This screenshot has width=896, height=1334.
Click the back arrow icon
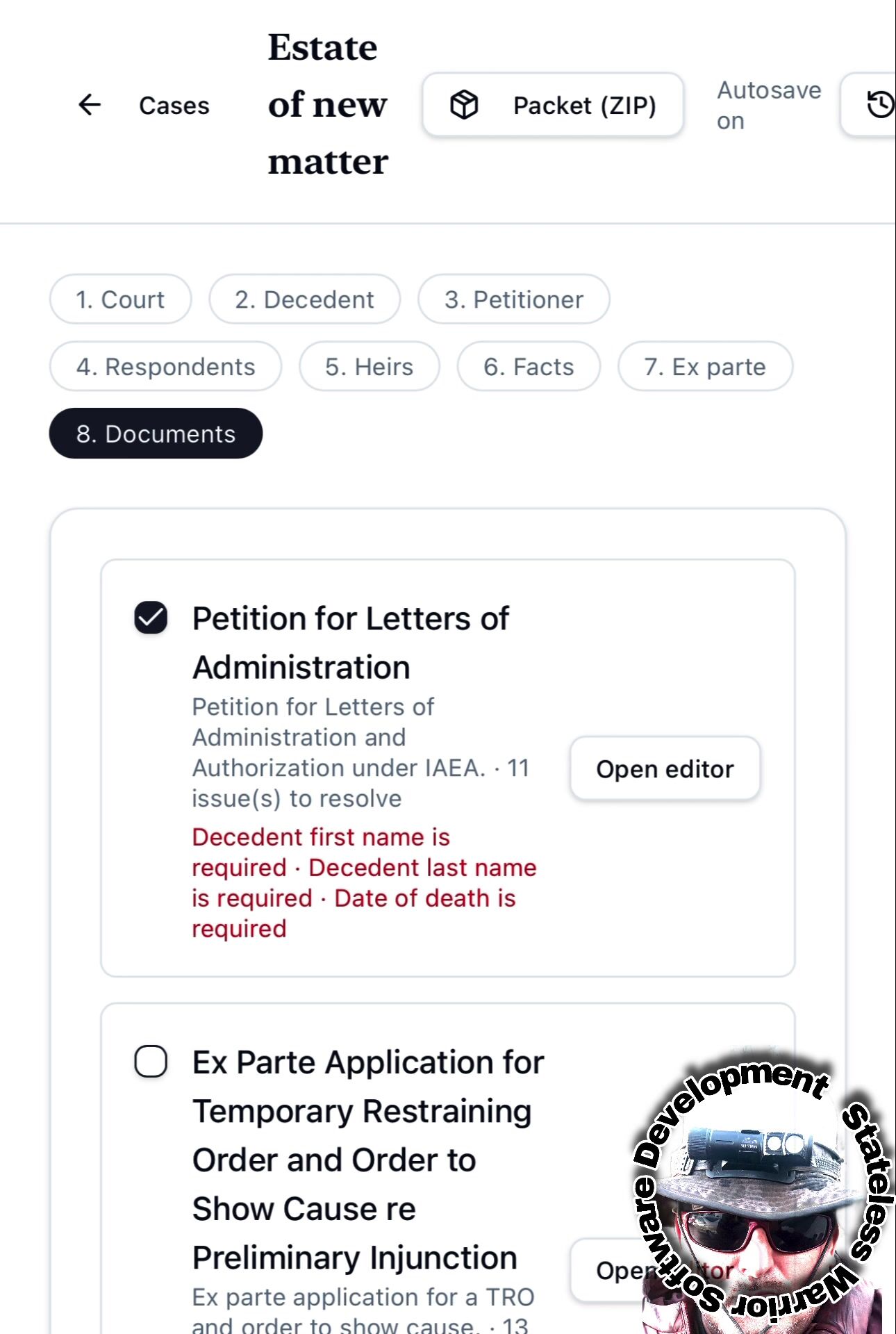coord(90,105)
